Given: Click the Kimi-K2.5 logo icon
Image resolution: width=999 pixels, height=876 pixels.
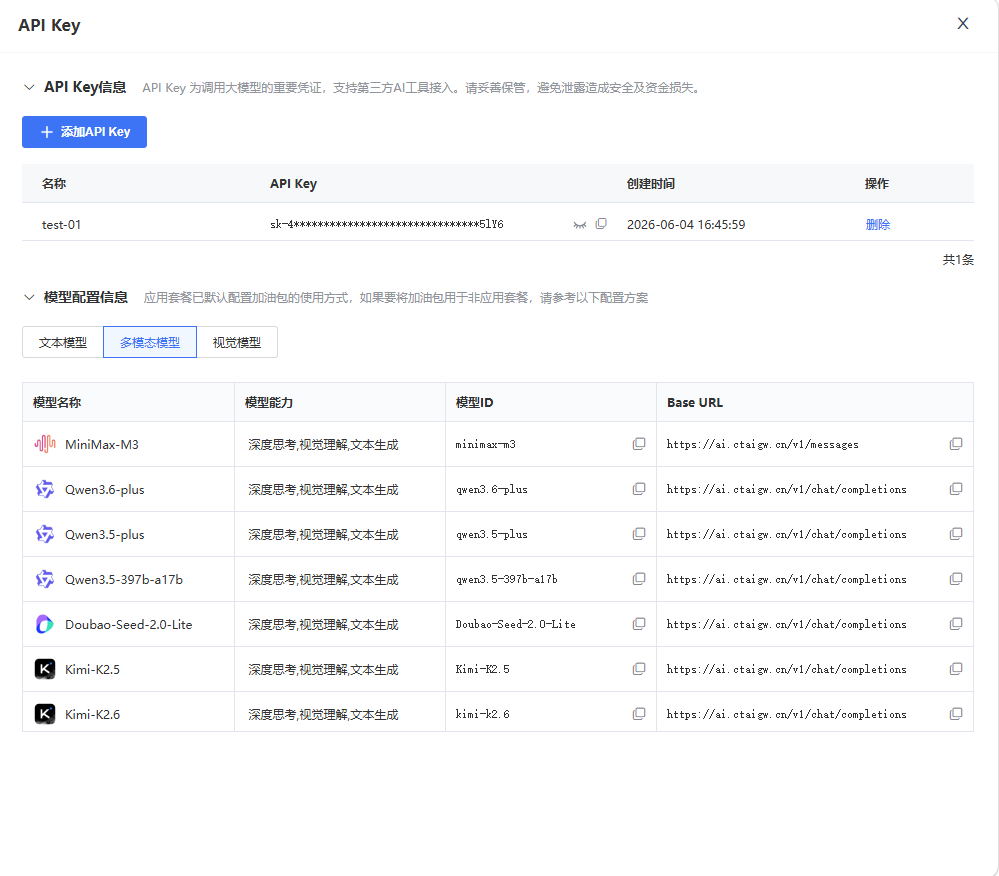Looking at the screenshot, I should [45, 669].
